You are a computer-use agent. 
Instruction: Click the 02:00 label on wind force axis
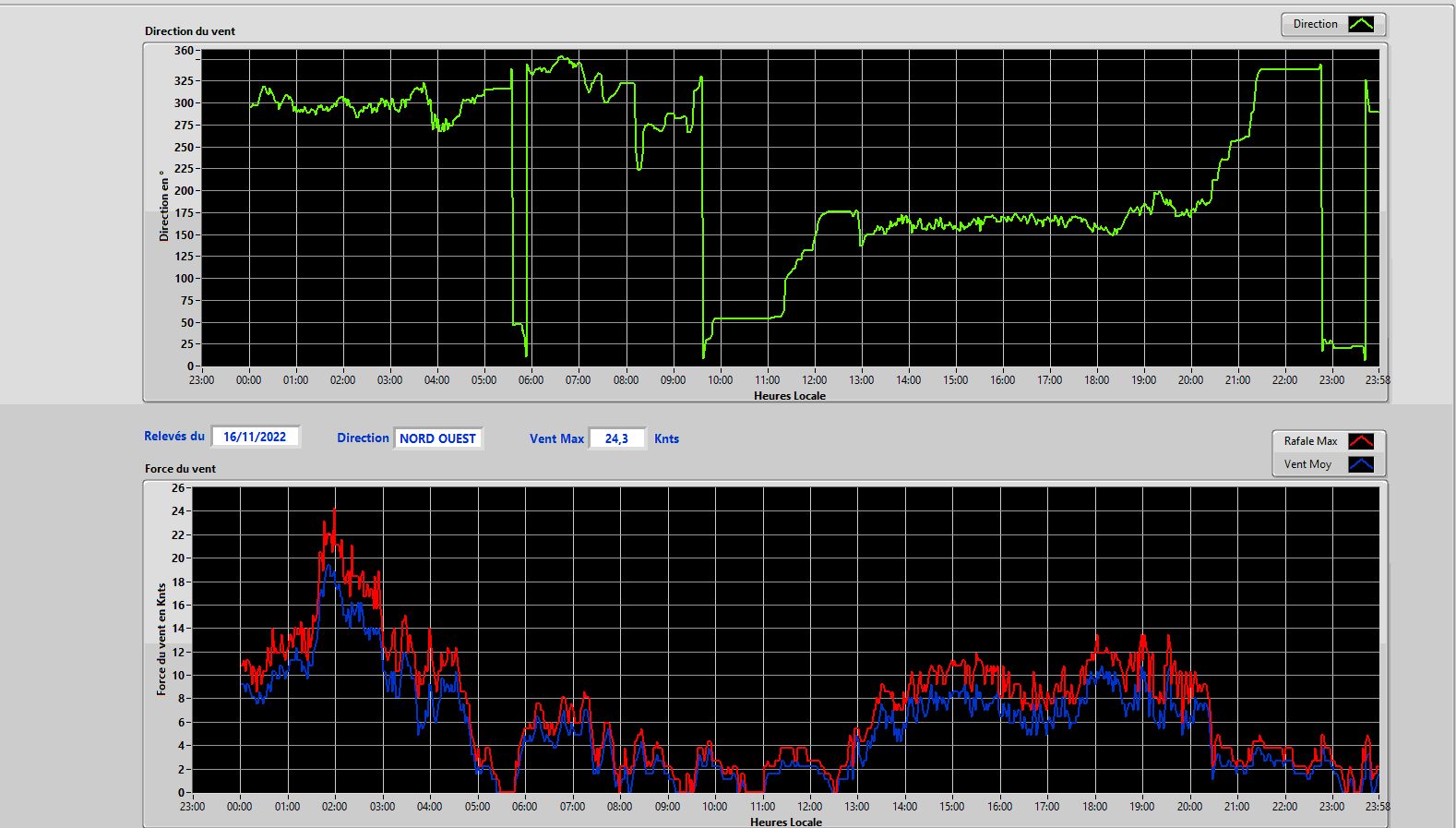pyautogui.click(x=334, y=806)
